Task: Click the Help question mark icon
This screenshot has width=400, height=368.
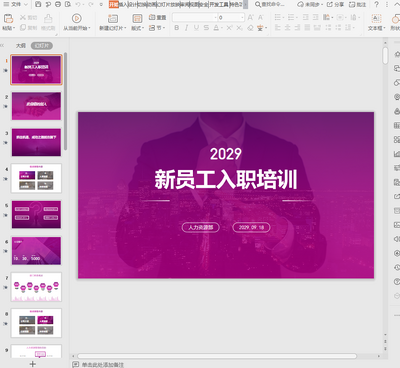Action: coord(376,4)
